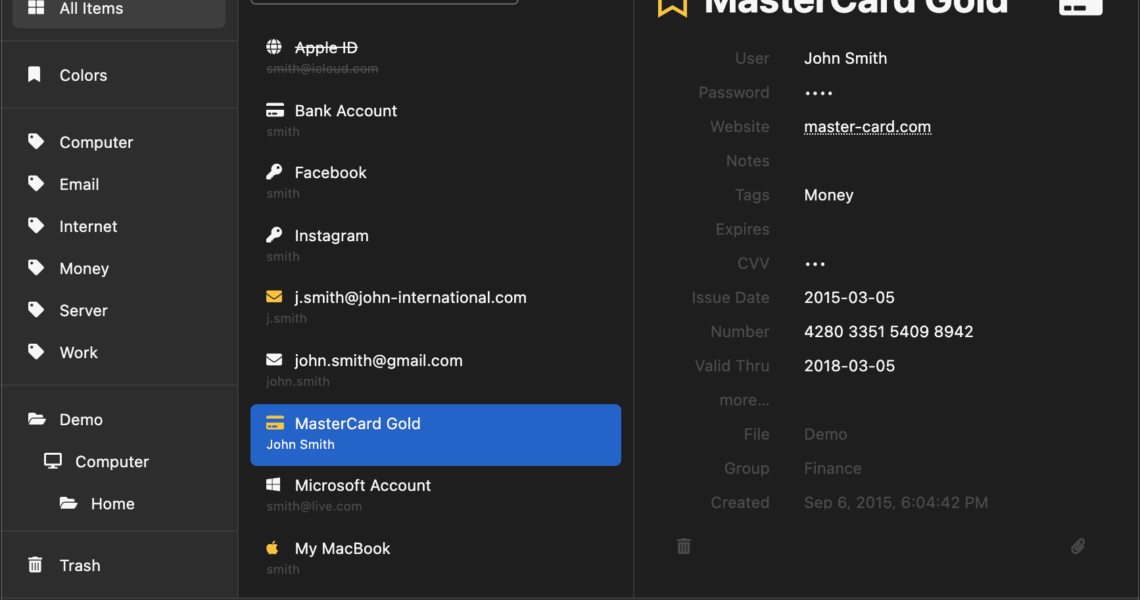Click the card number 4280 3351 5409 8942
This screenshot has height=600, width=1140.
pyautogui.click(x=888, y=332)
